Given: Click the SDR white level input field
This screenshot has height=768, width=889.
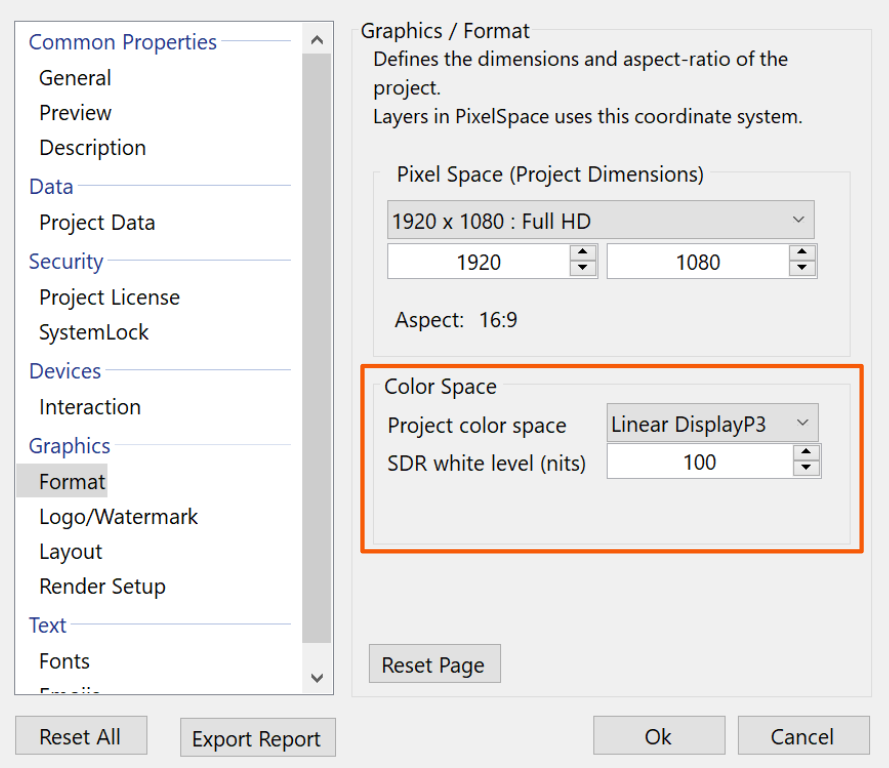Looking at the screenshot, I should [x=699, y=462].
